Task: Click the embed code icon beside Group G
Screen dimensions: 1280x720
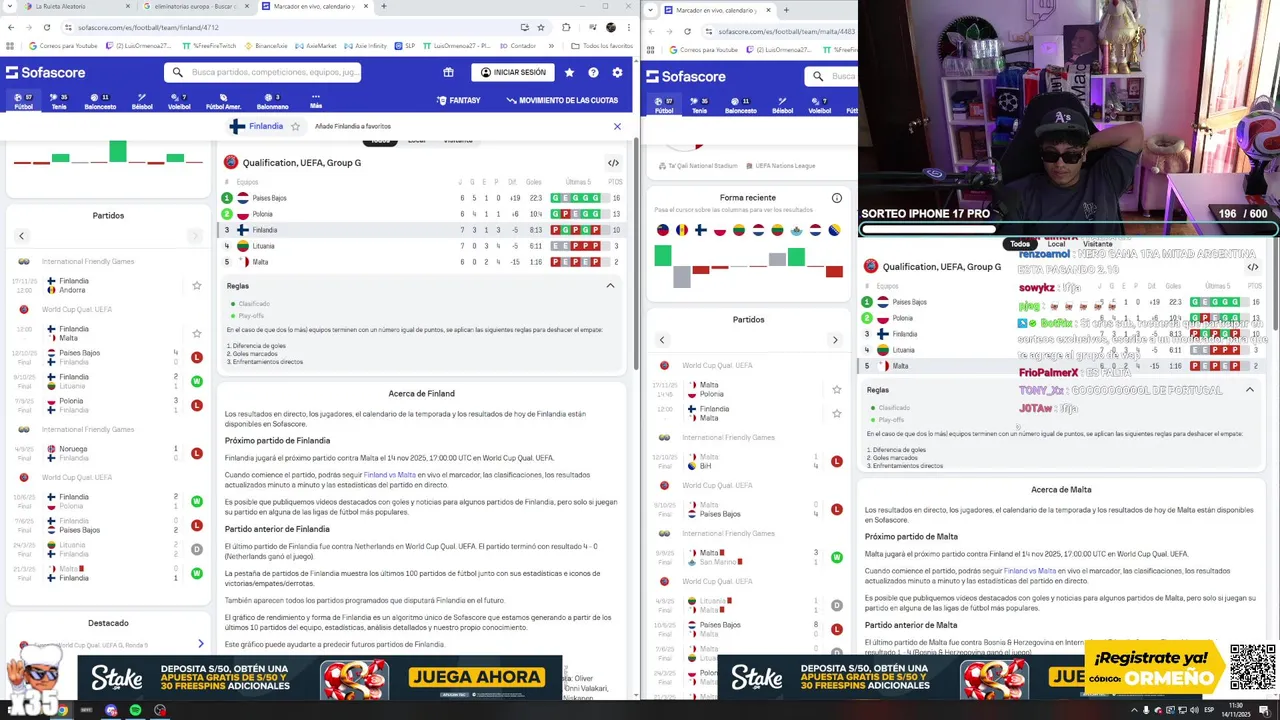Action: coord(613,162)
